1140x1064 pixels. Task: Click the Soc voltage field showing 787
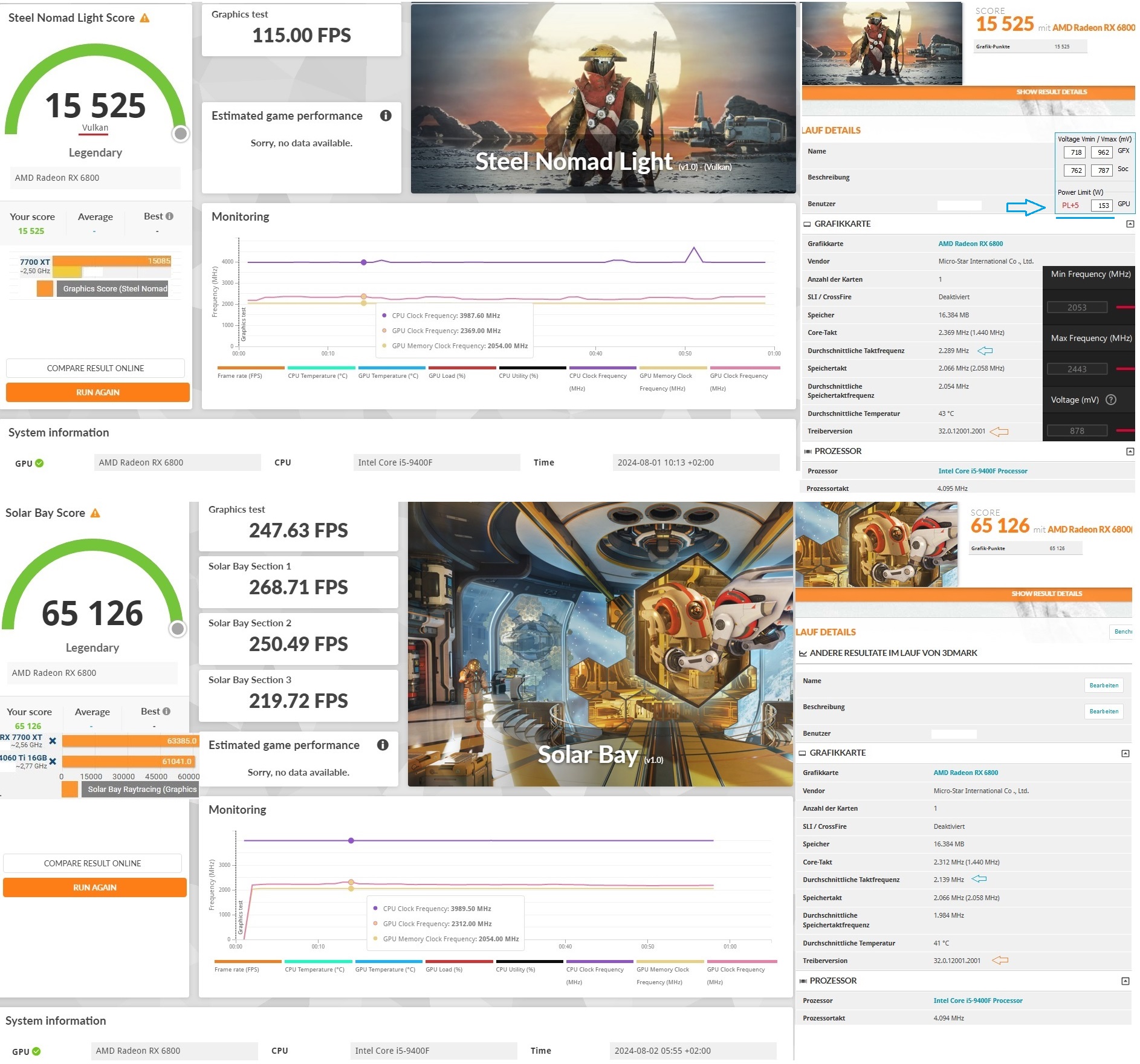(x=1102, y=170)
